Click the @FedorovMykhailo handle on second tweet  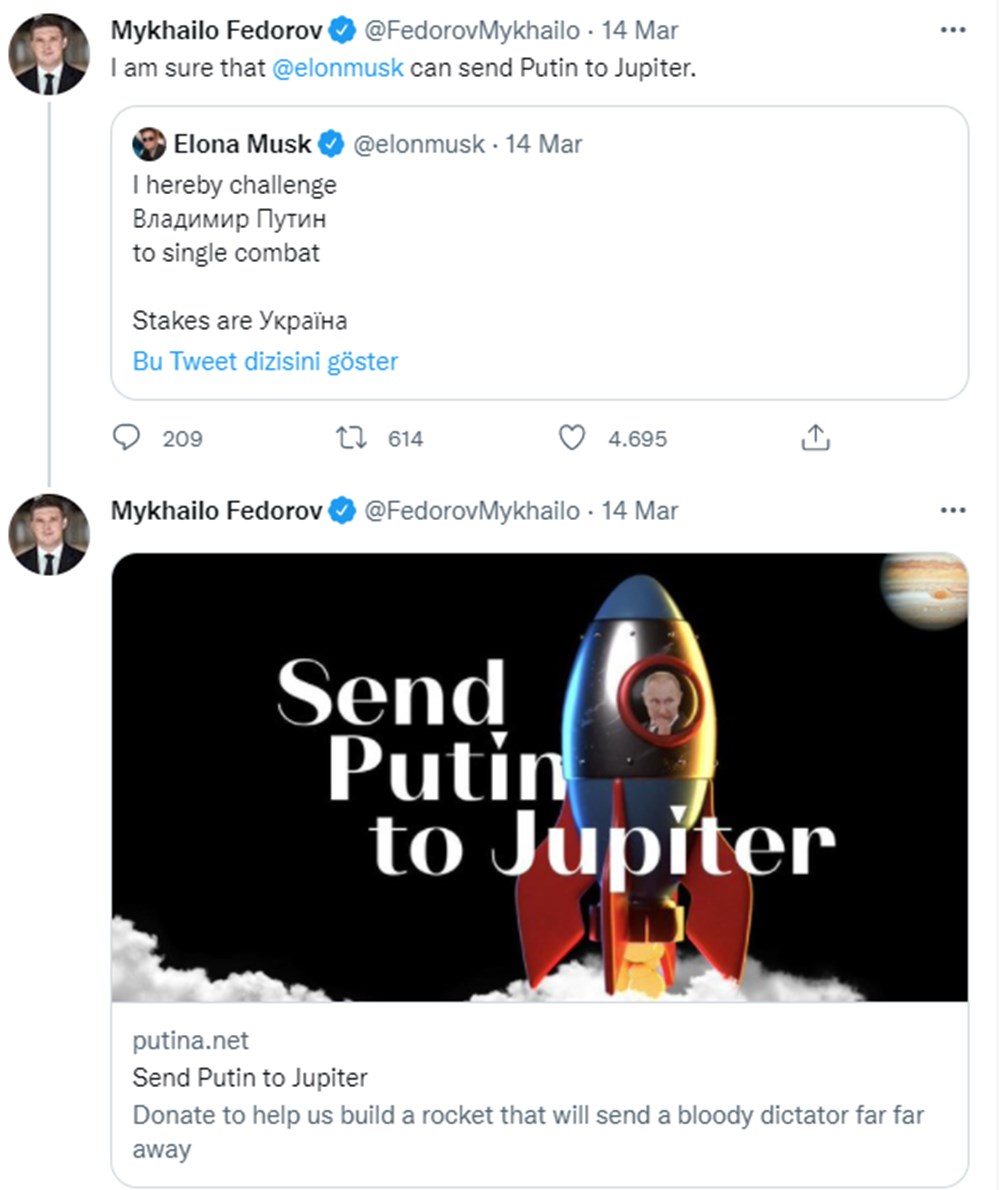pos(470,511)
